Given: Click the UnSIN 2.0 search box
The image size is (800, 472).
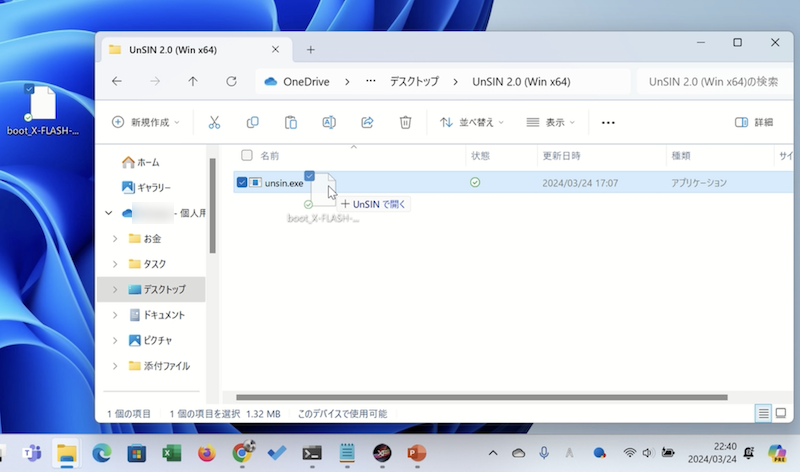Looking at the screenshot, I should click(712, 81).
